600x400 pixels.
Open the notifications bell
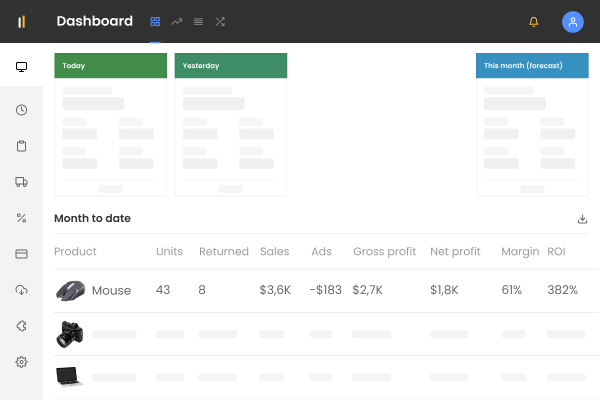pos(533,21)
